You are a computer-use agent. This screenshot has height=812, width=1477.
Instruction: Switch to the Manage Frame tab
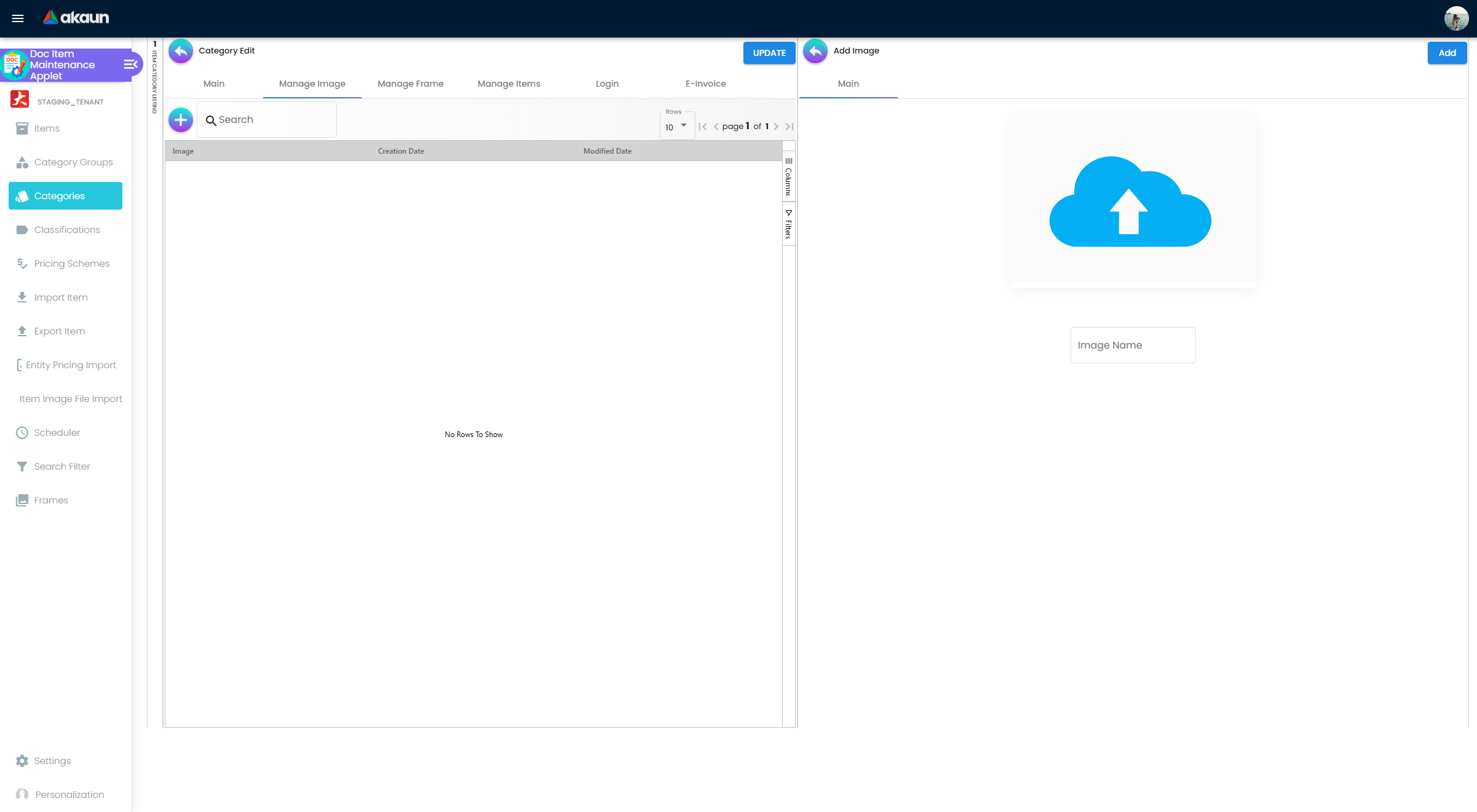(410, 84)
